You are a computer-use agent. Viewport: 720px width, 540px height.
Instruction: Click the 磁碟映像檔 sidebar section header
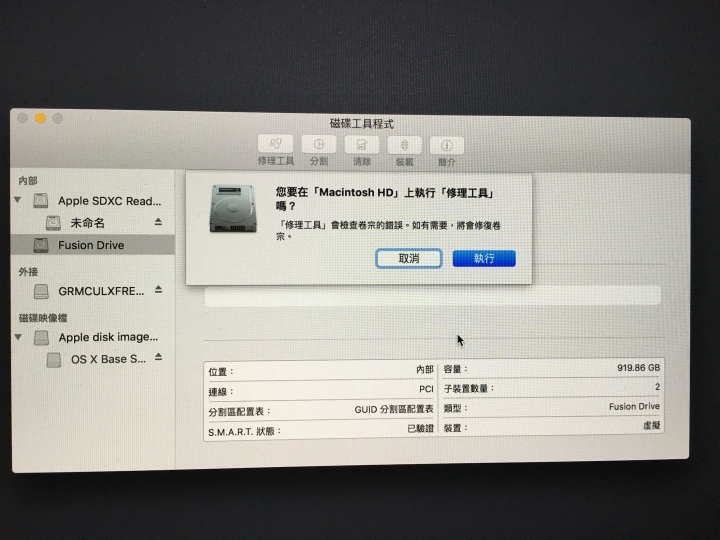coord(43,318)
